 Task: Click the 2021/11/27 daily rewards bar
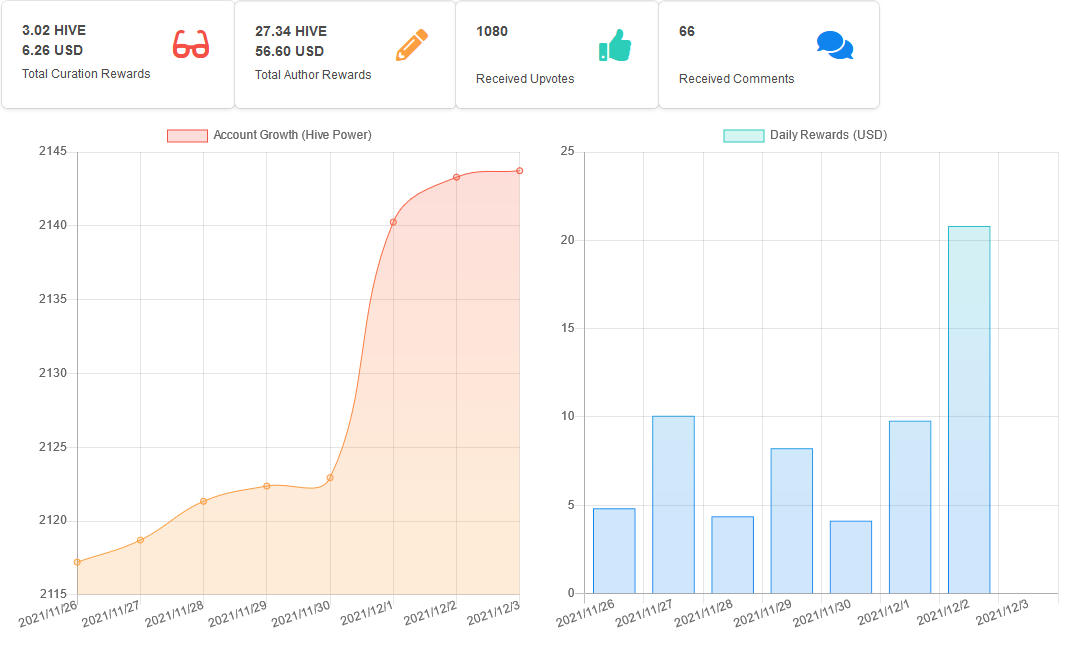tap(673, 505)
